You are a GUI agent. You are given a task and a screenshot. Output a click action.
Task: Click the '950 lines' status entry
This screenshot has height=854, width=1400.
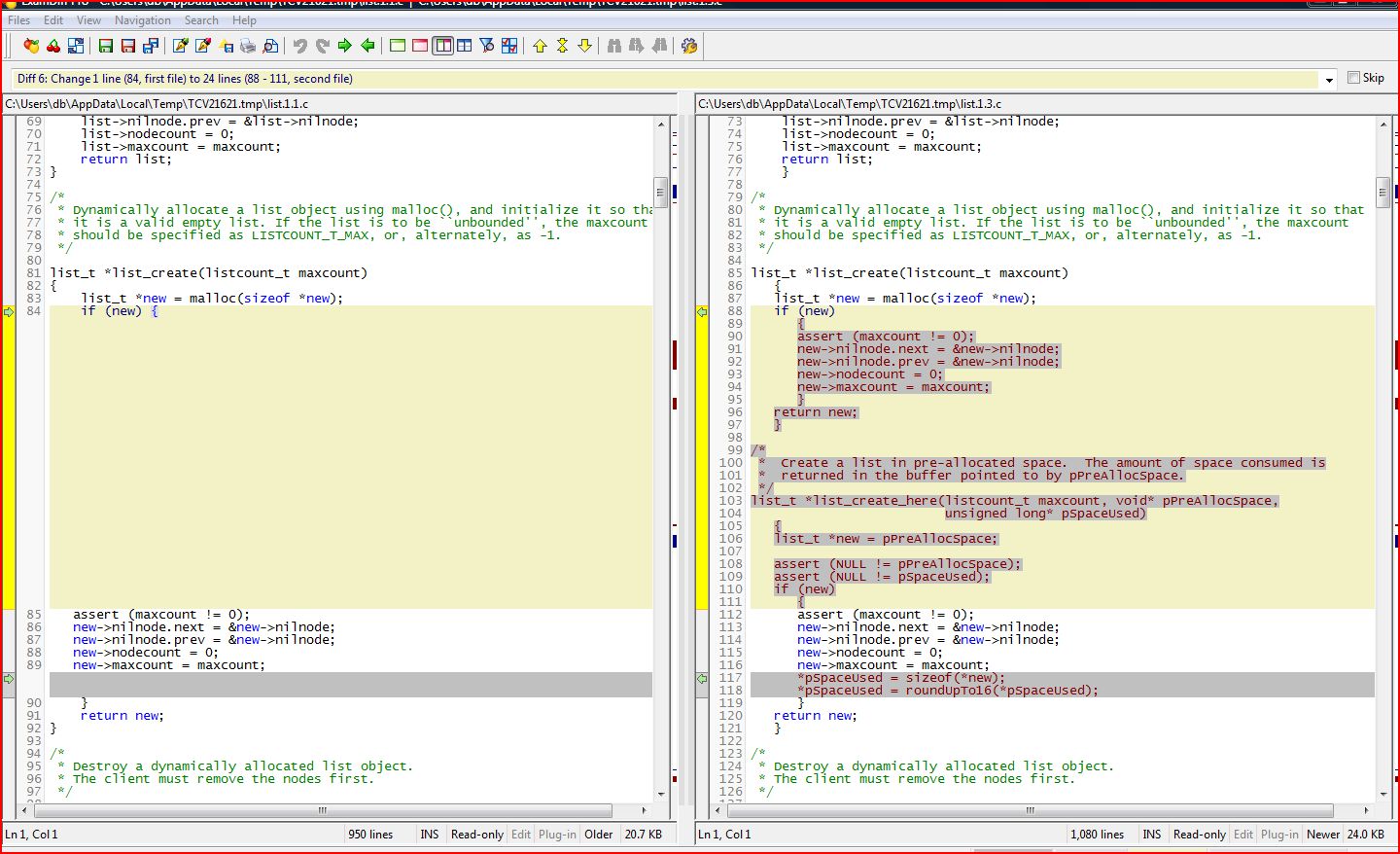pyautogui.click(x=370, y=835)
